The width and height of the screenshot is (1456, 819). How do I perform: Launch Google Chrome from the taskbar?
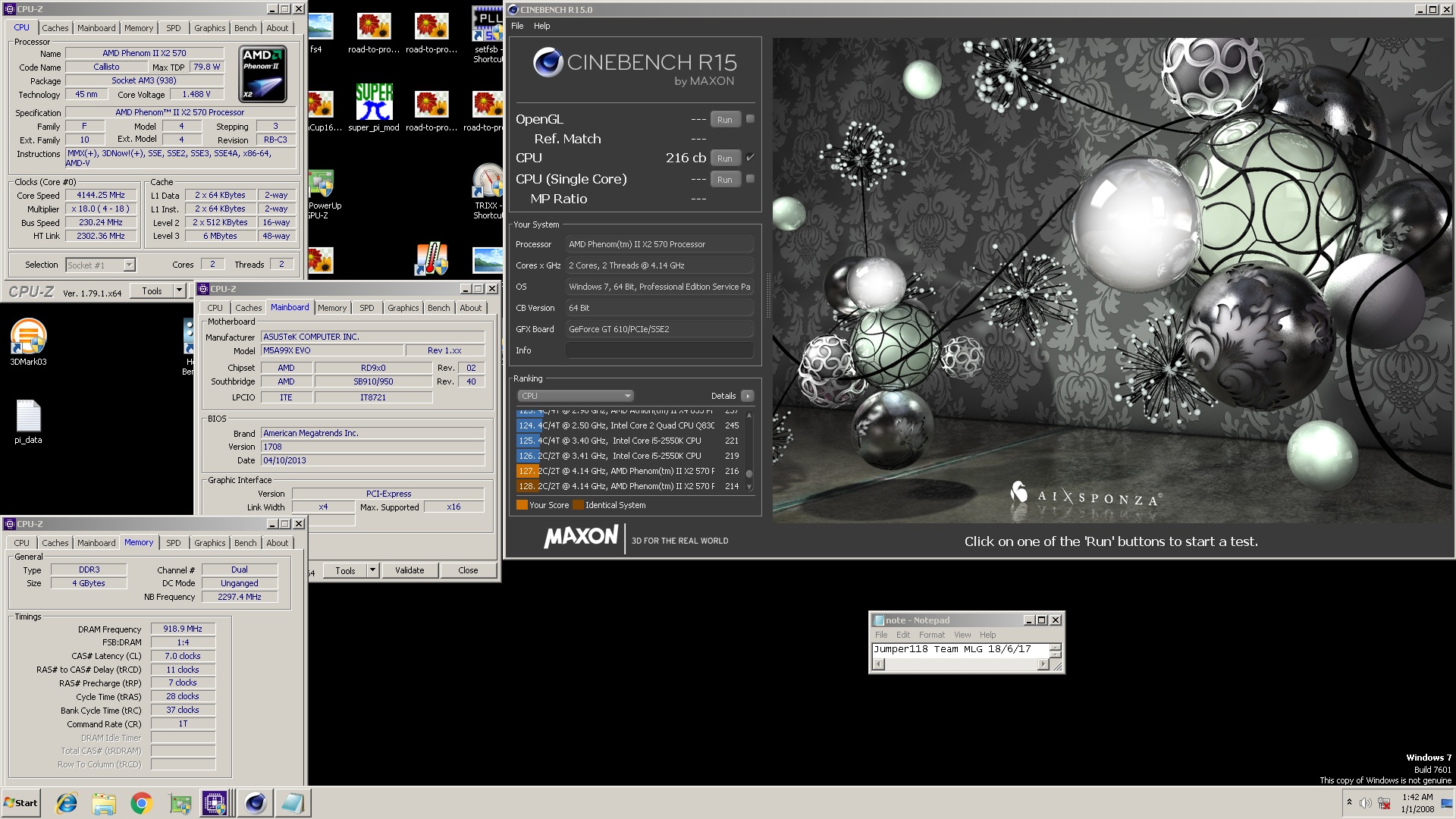[x=141, y=803]
